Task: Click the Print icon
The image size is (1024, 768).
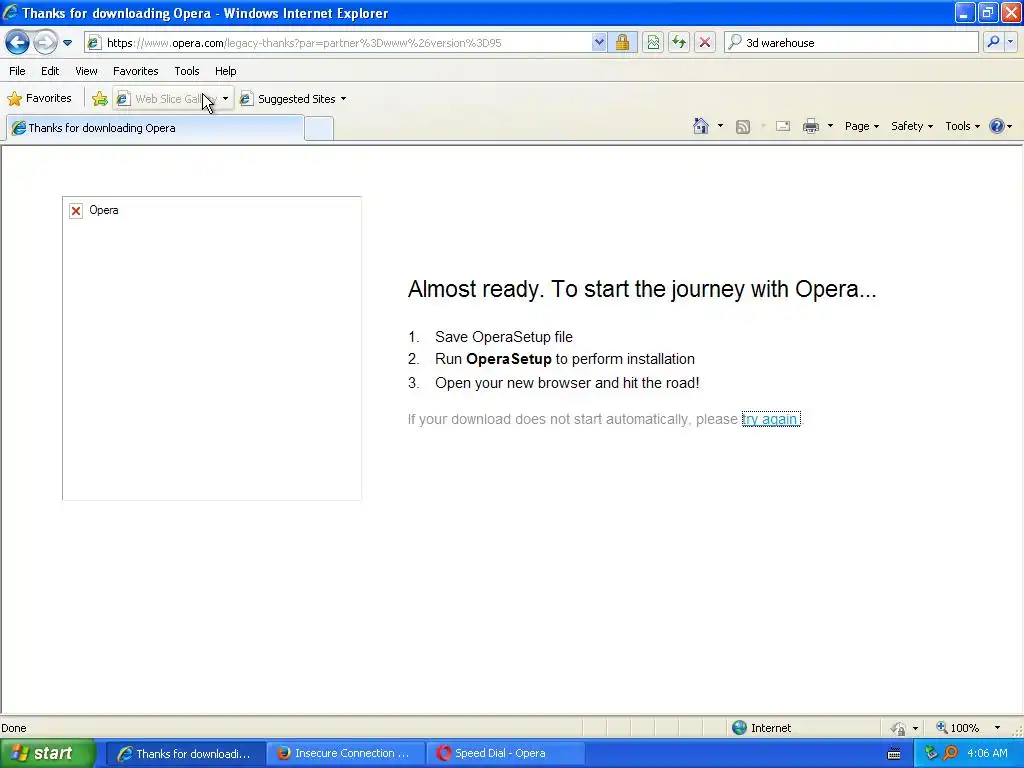Action: tap(810, 126)
